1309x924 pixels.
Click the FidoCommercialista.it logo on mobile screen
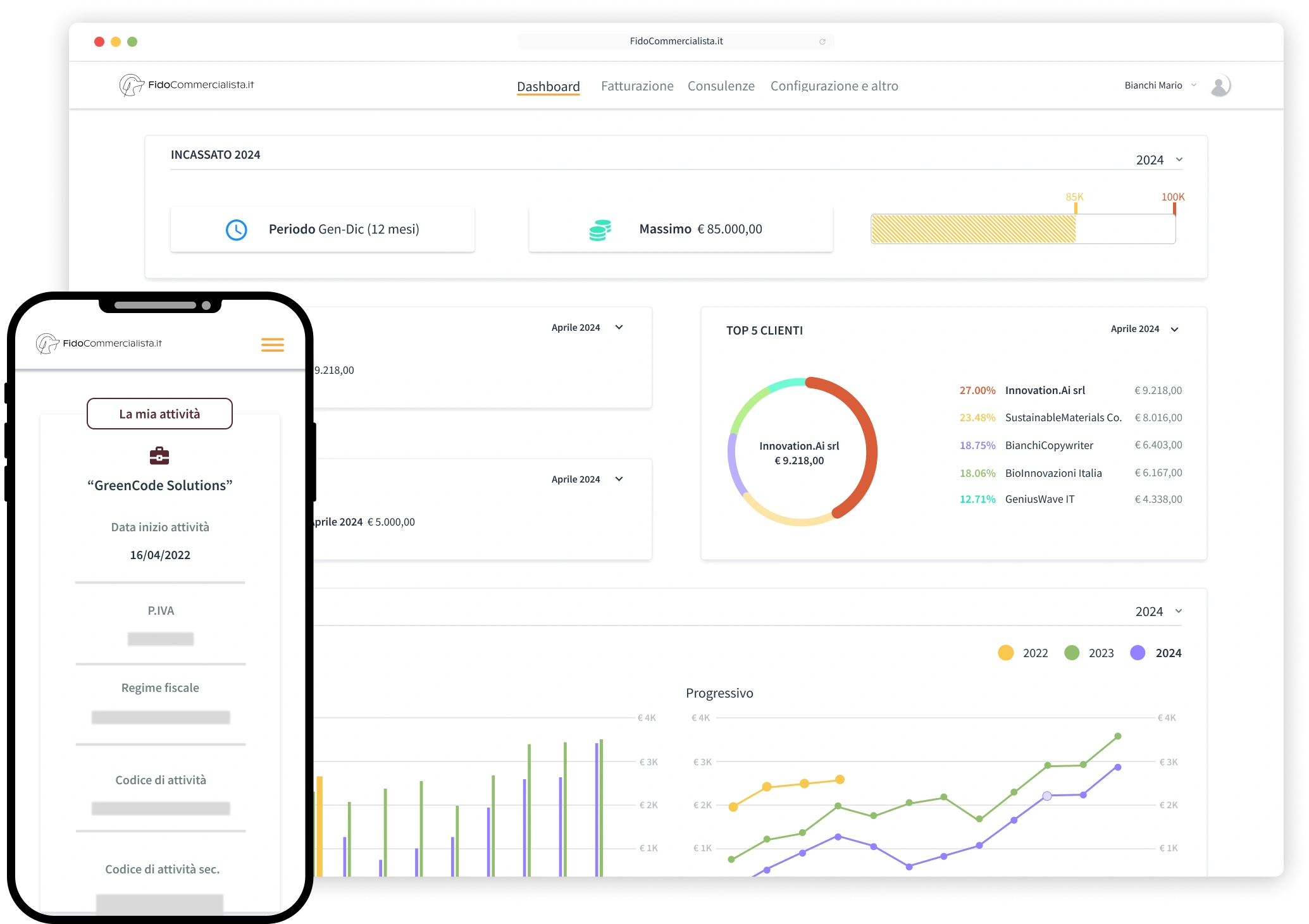coord(99,343)
